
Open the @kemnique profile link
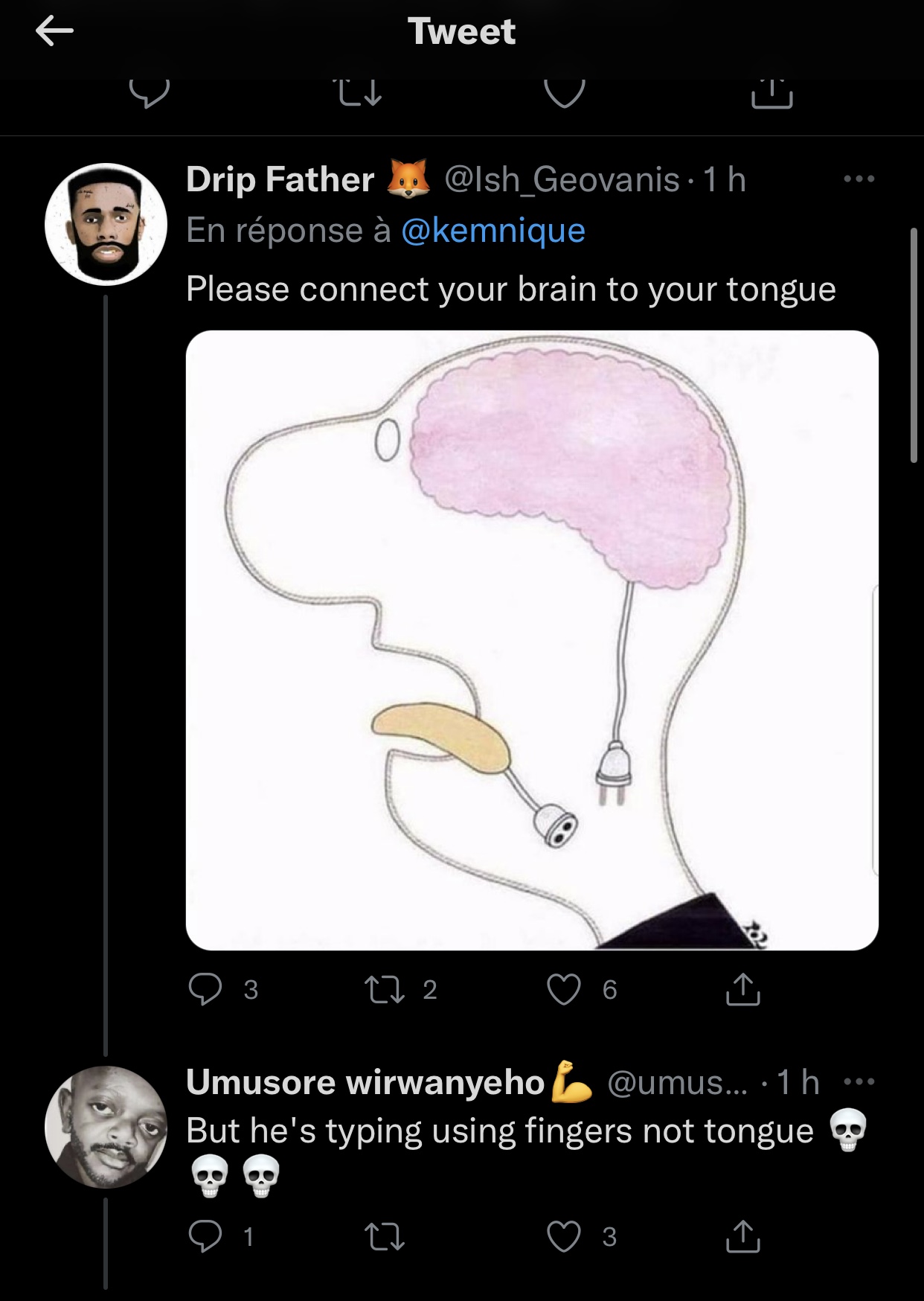pyautogui.click(x=493, y=231)
